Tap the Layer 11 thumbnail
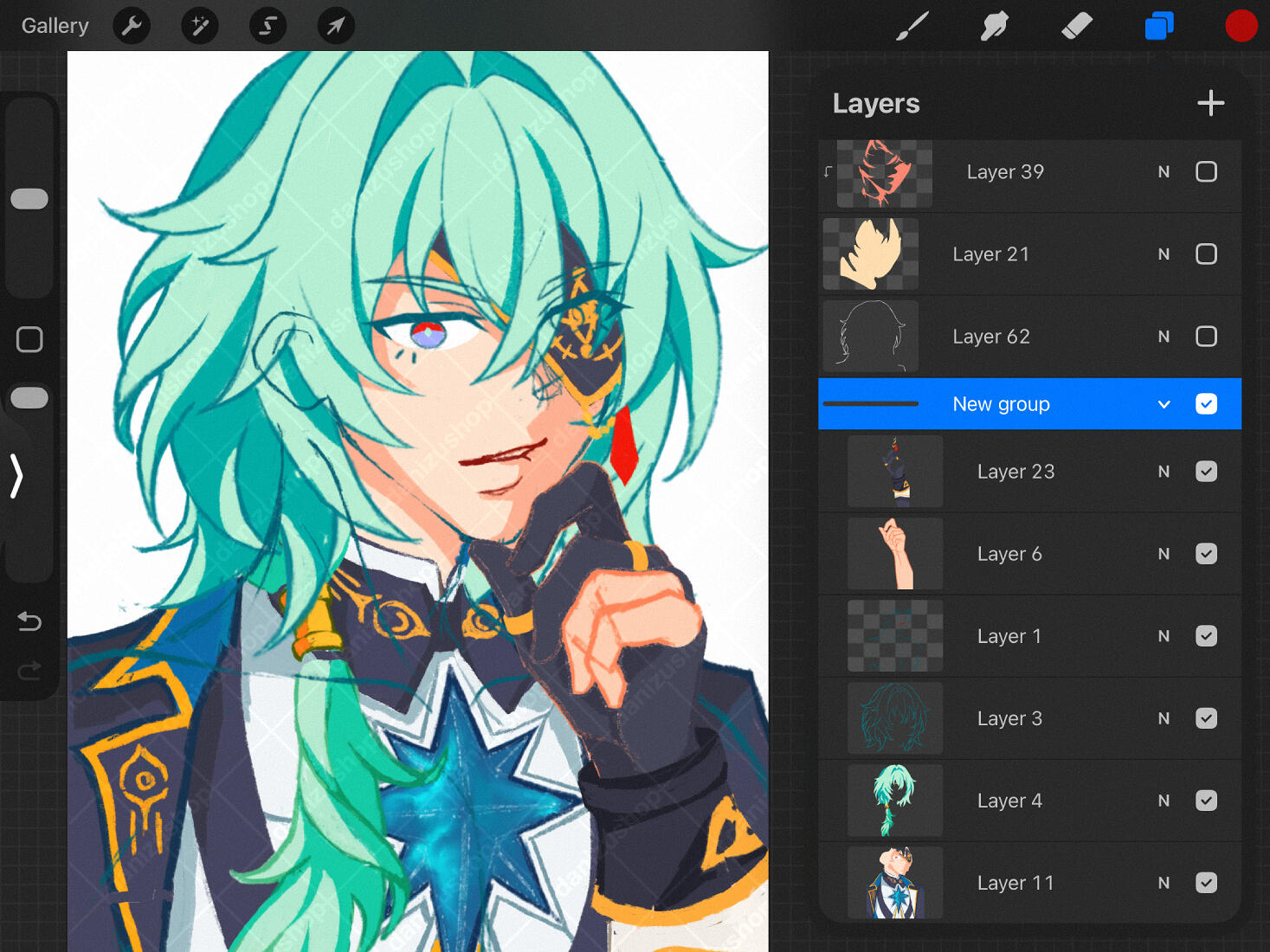The image size is (1270, 952). pyautogui.click(x=894, y=883)
